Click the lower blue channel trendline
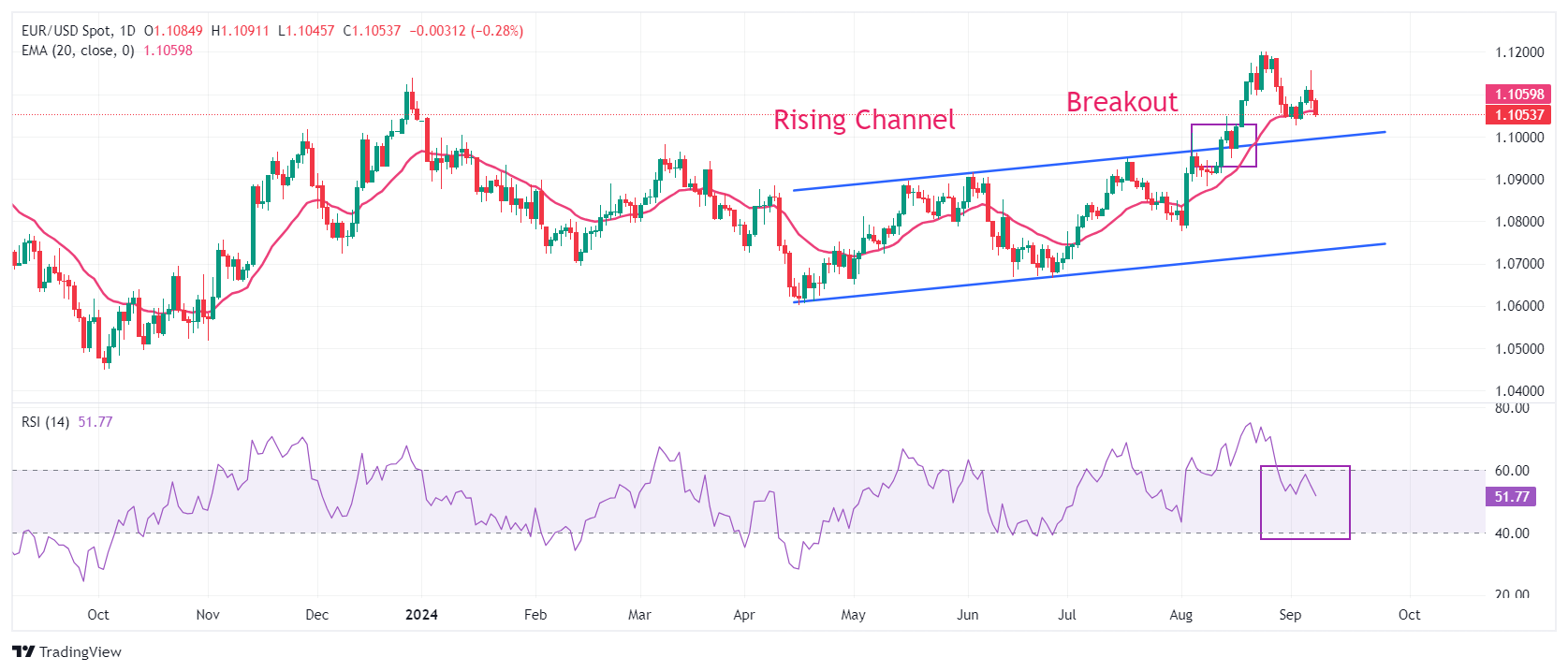 pos(1089,273)
